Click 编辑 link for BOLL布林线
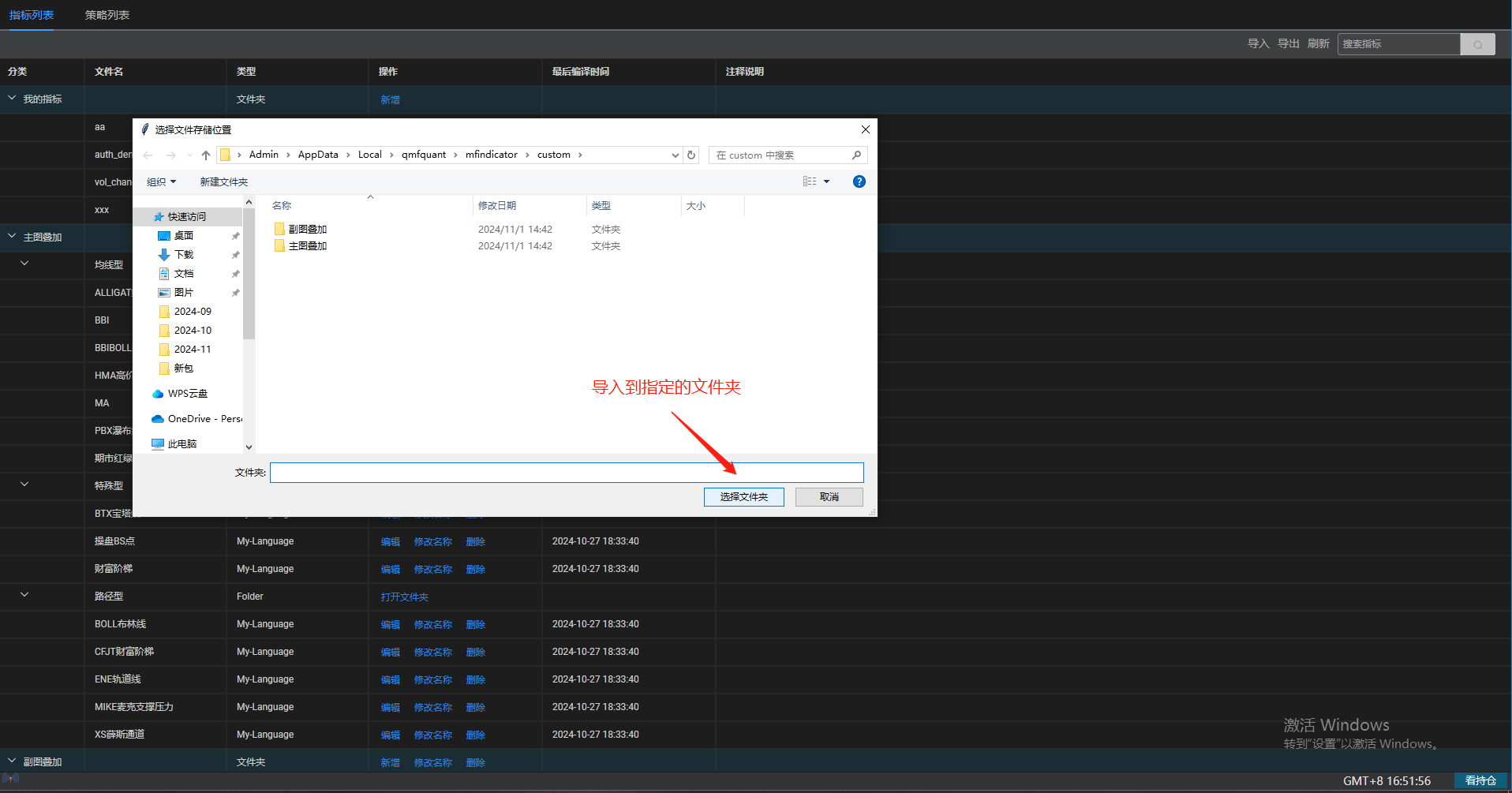This screenshot has width=1512, height=793. (x=390, y=625)
